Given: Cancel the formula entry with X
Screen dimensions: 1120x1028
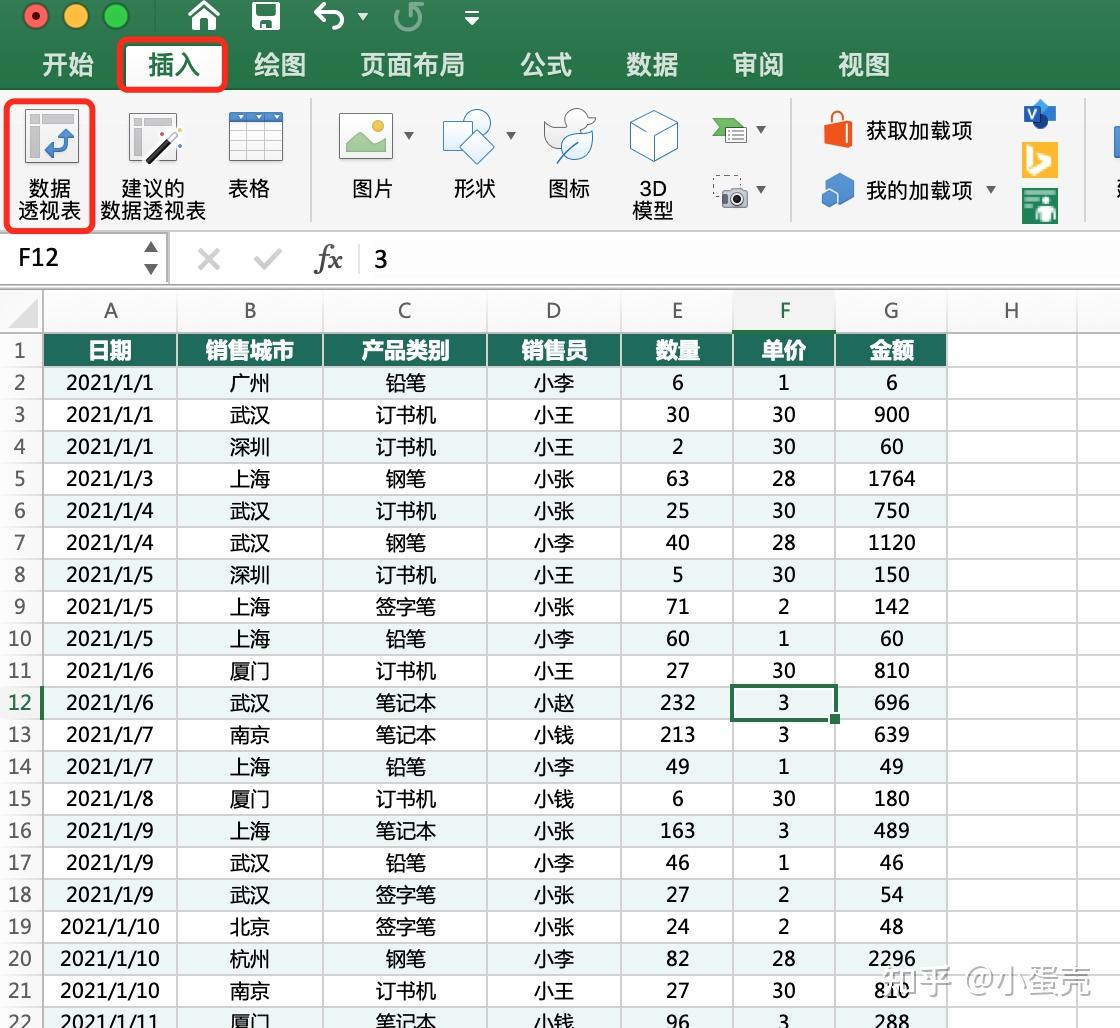Looking at the screenshot, I should [x=209, y=259].
